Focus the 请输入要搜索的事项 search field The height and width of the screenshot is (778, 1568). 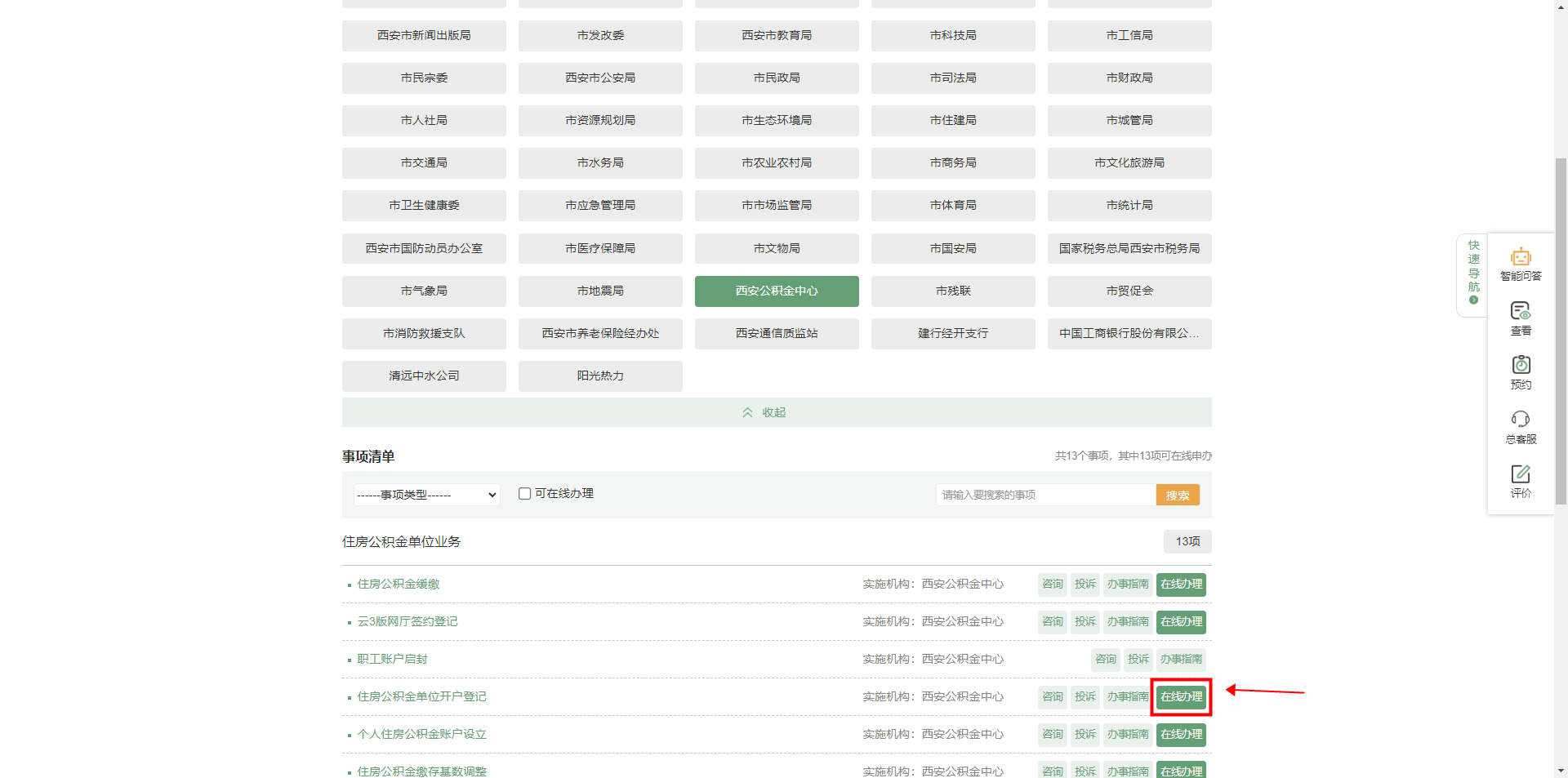click(1046, 495)
